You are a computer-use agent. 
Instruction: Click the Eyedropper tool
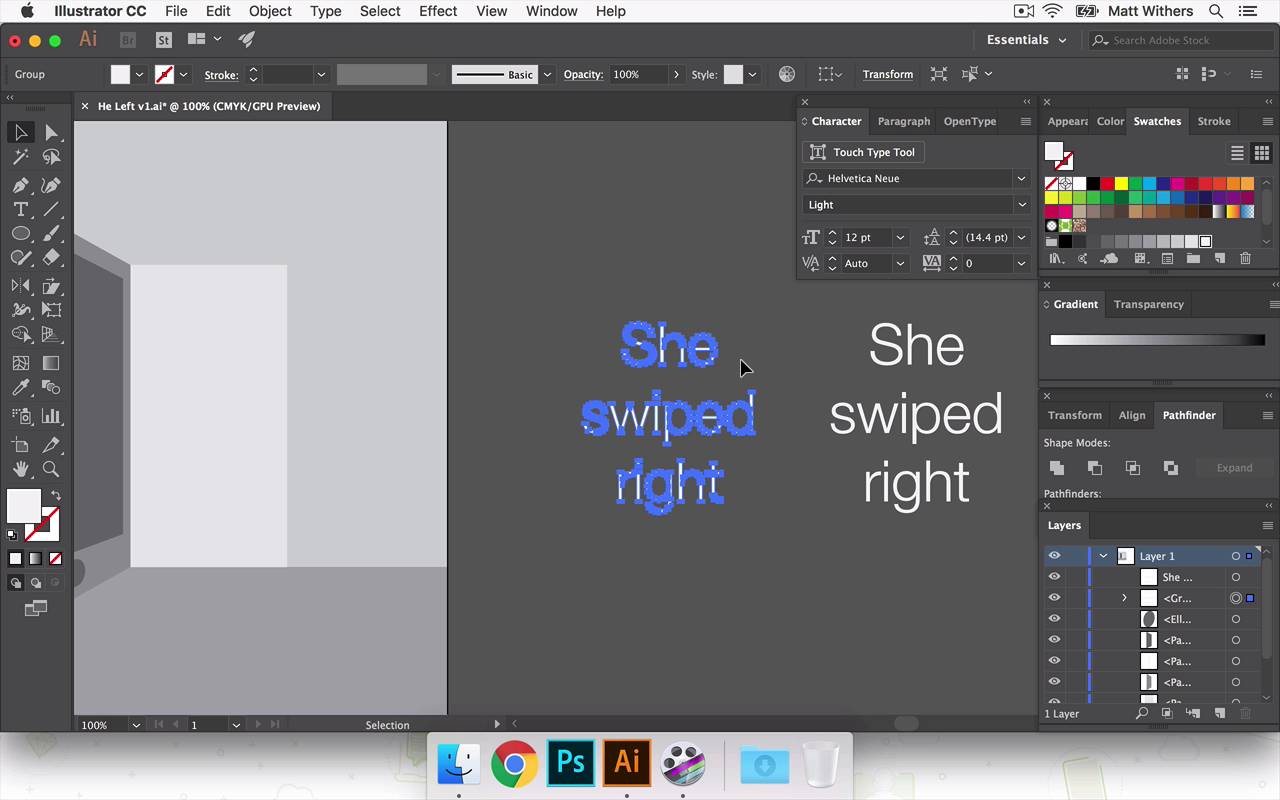[20, 388]
